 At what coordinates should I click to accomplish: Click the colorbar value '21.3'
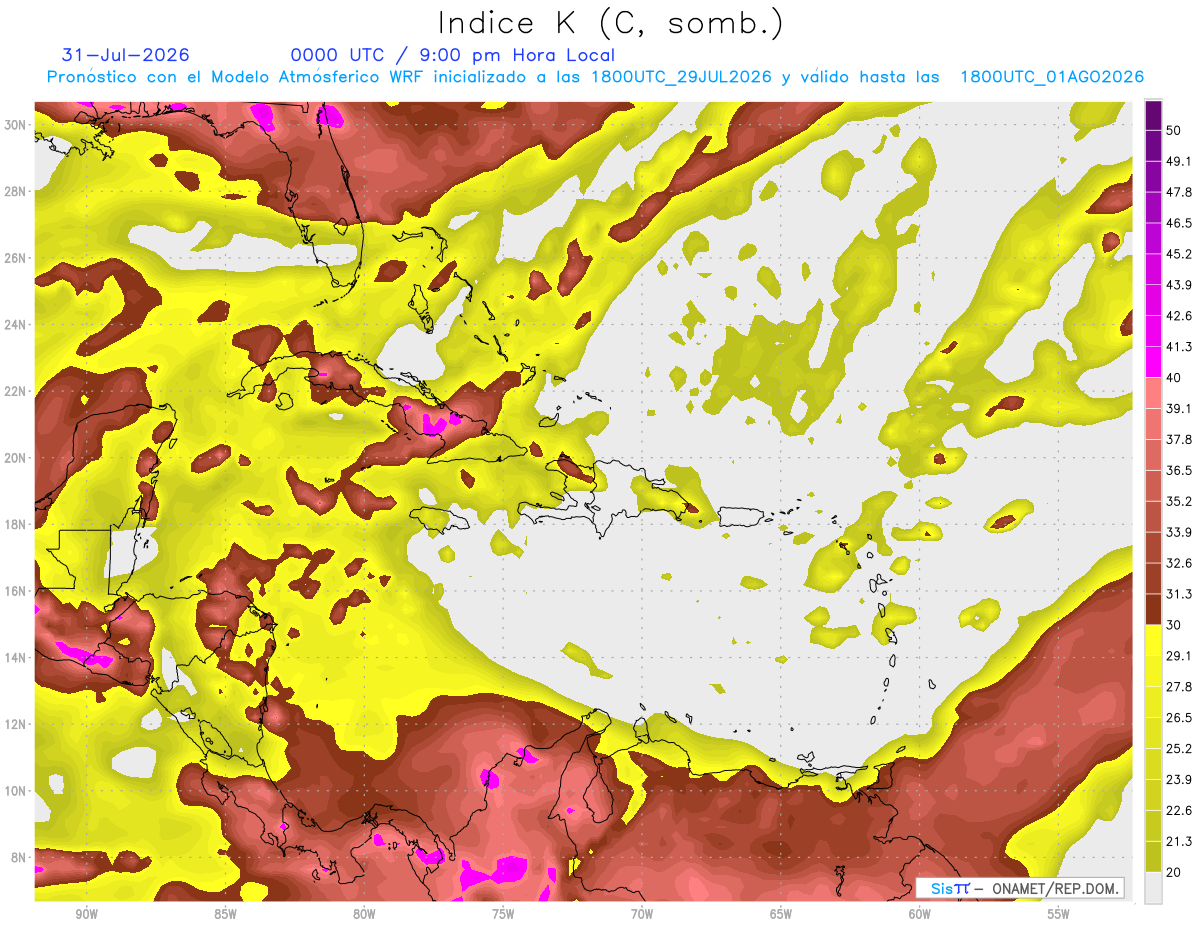click(1180, 841)
